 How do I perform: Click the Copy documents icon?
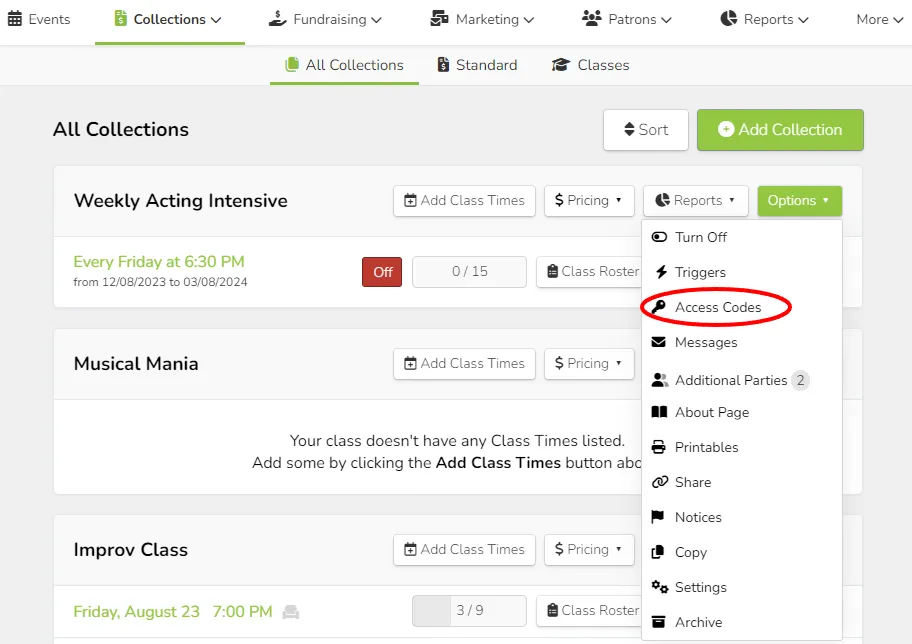[x=658, y=552]
